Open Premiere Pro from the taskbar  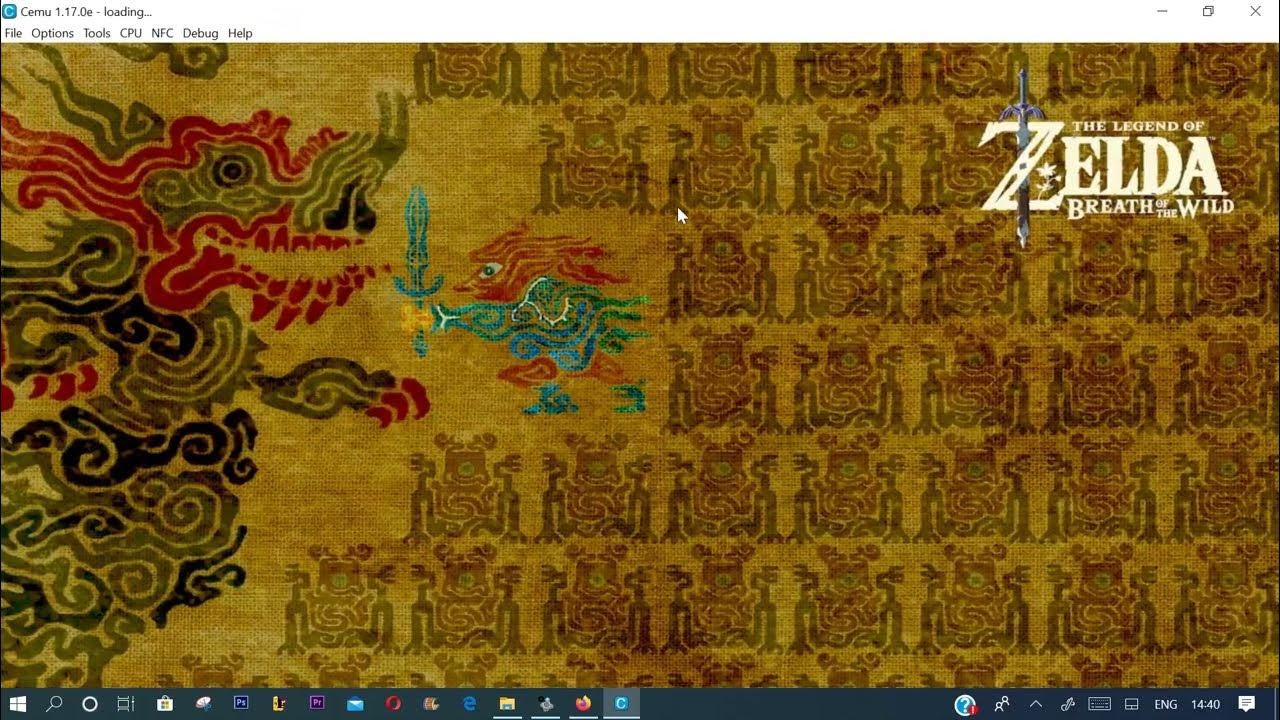317,704
